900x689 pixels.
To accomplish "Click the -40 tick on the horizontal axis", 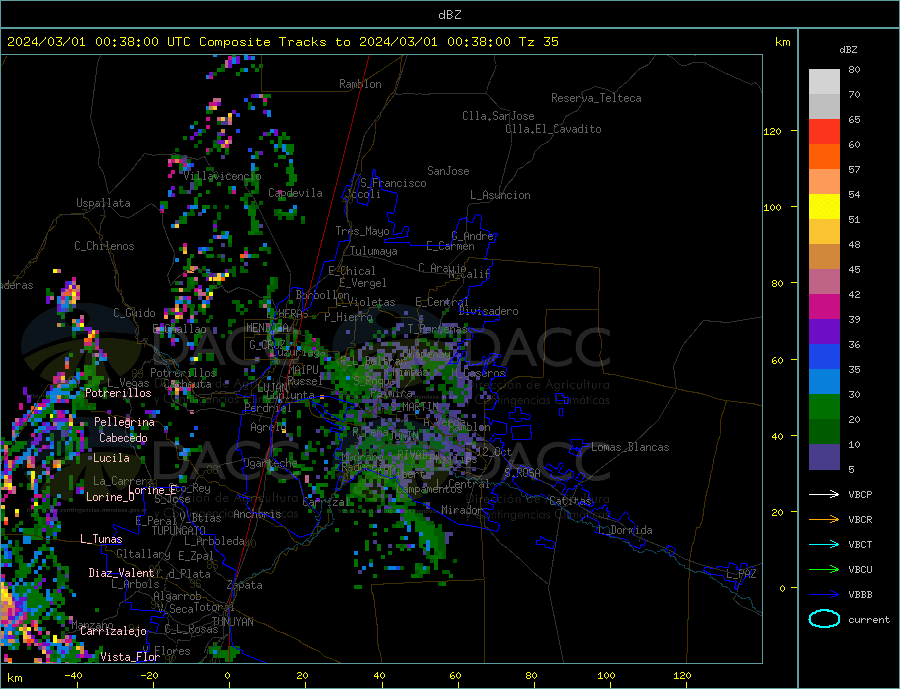I will coord(73,676).
